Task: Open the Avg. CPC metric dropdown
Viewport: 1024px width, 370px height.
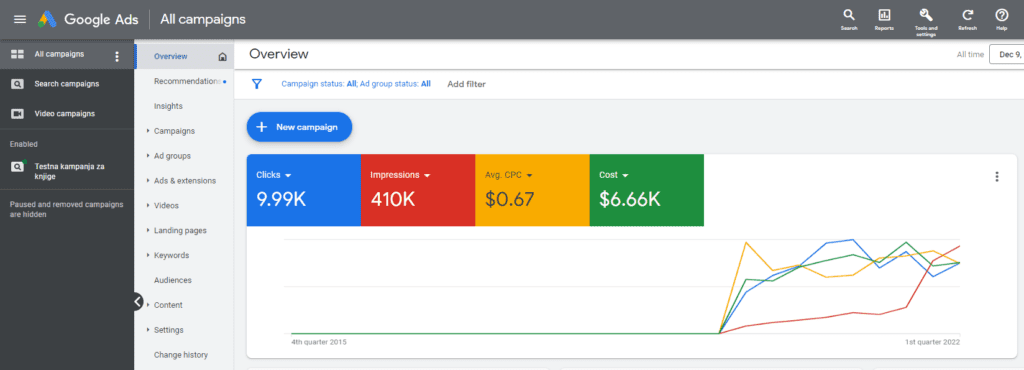Action: tap(530, 176)
